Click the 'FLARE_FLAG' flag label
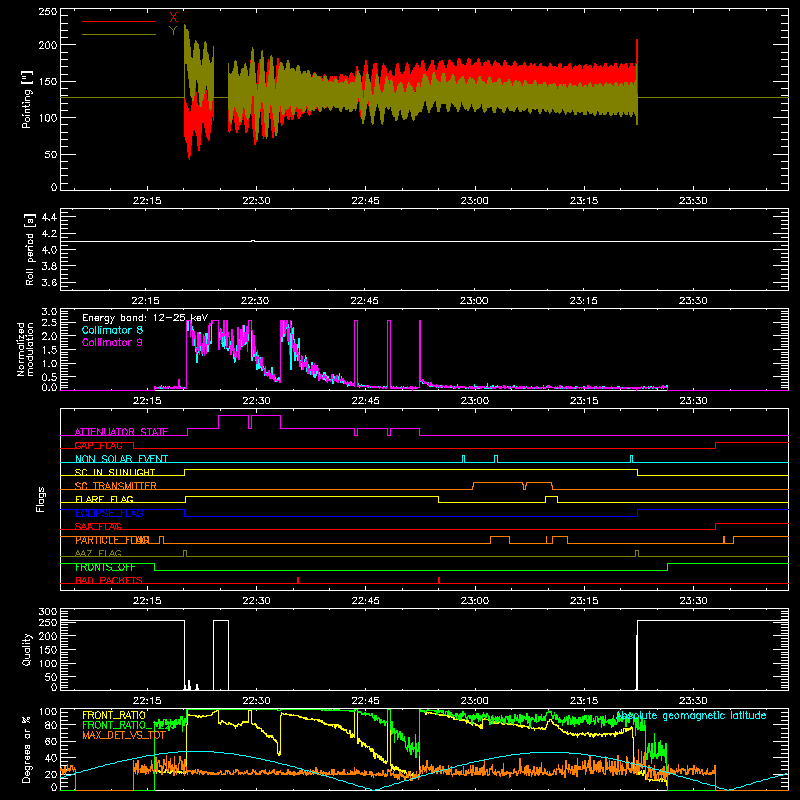Screen dimensions: 800x800 click(104, 499)
